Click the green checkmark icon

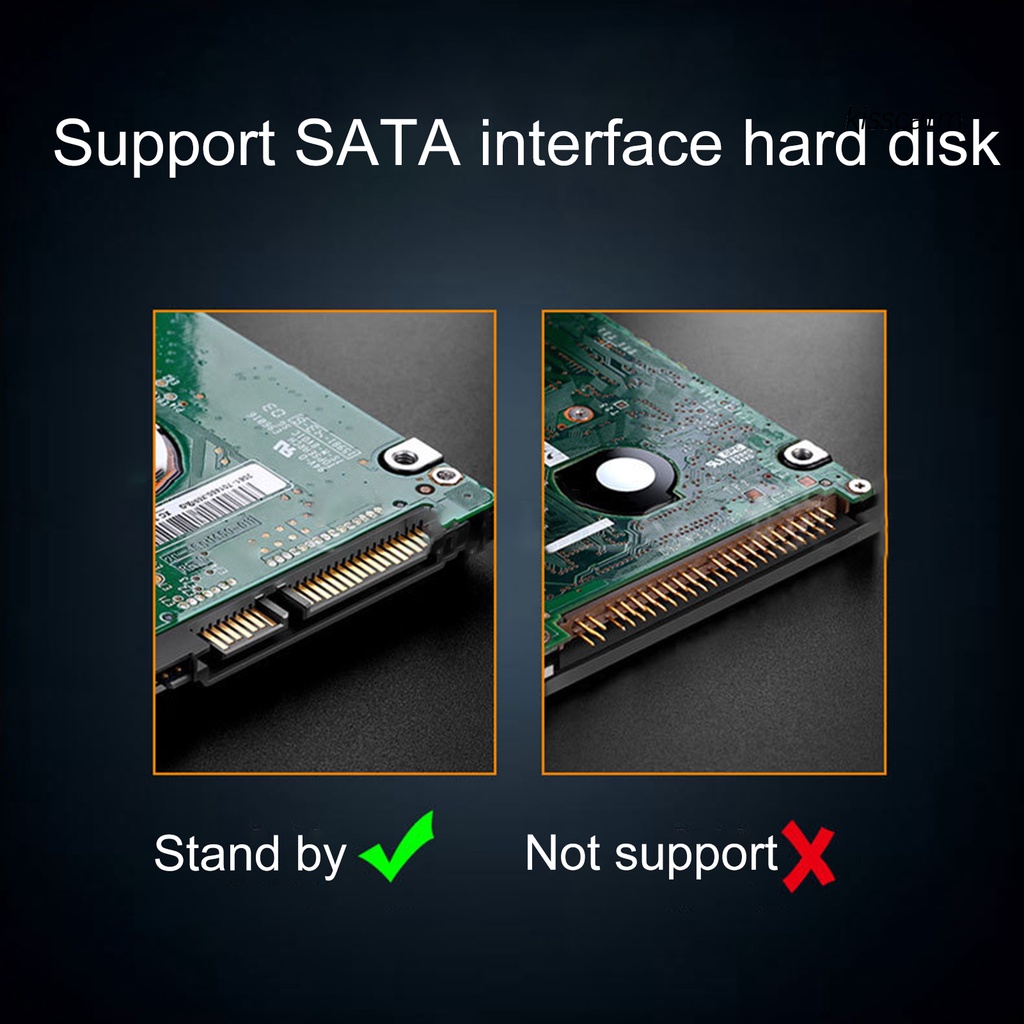(x=396, y=846)
